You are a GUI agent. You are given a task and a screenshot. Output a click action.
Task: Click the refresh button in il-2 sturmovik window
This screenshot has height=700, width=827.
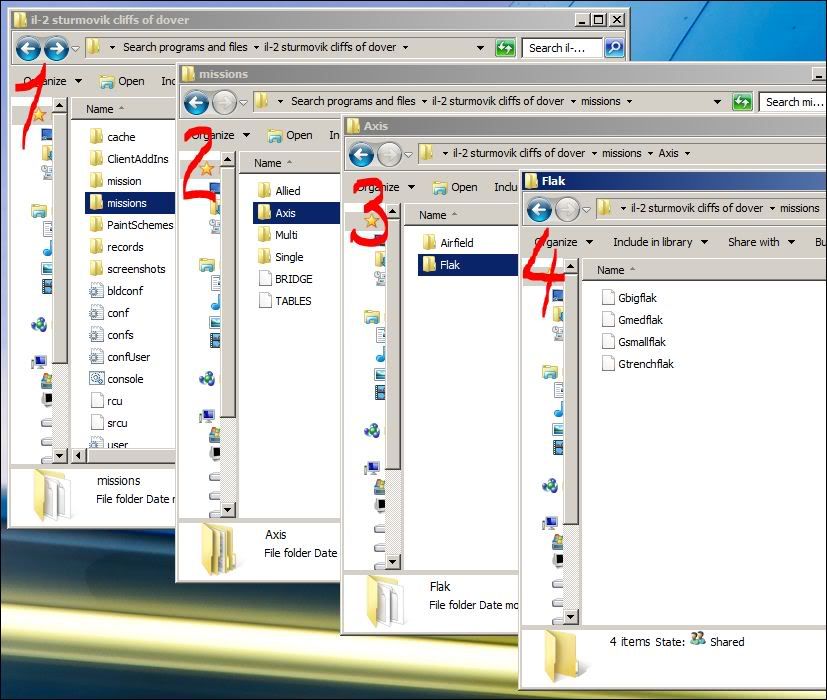click(x=505, y=48)
